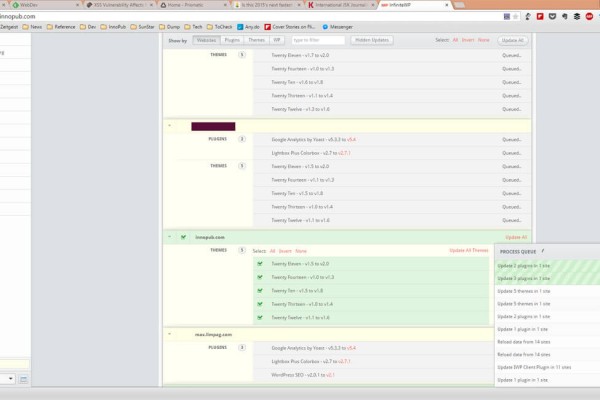This screenshot has height=400, width=600.
Task: Uncheck Twenty Twelve theme under innopub.com
Action: tap(260, 317)
